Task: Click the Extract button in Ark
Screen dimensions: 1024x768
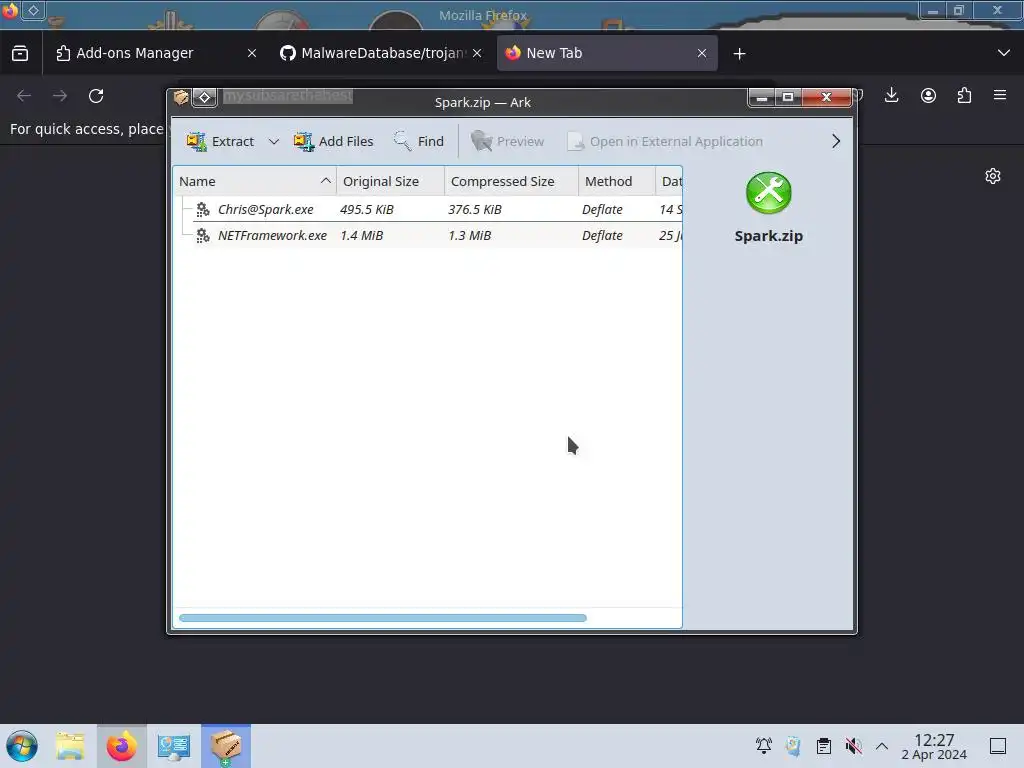Action: tap(221, 141)
